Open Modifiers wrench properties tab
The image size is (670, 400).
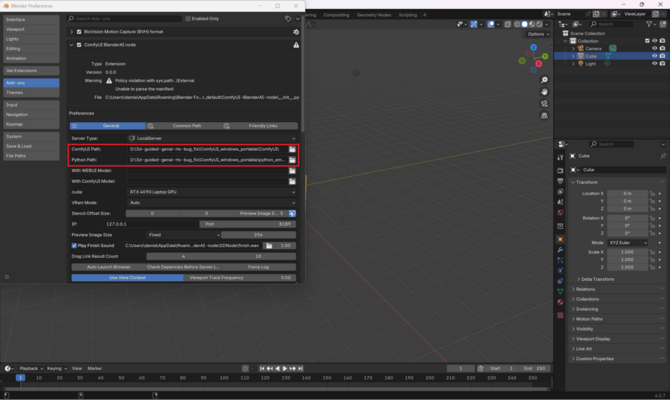560,250
